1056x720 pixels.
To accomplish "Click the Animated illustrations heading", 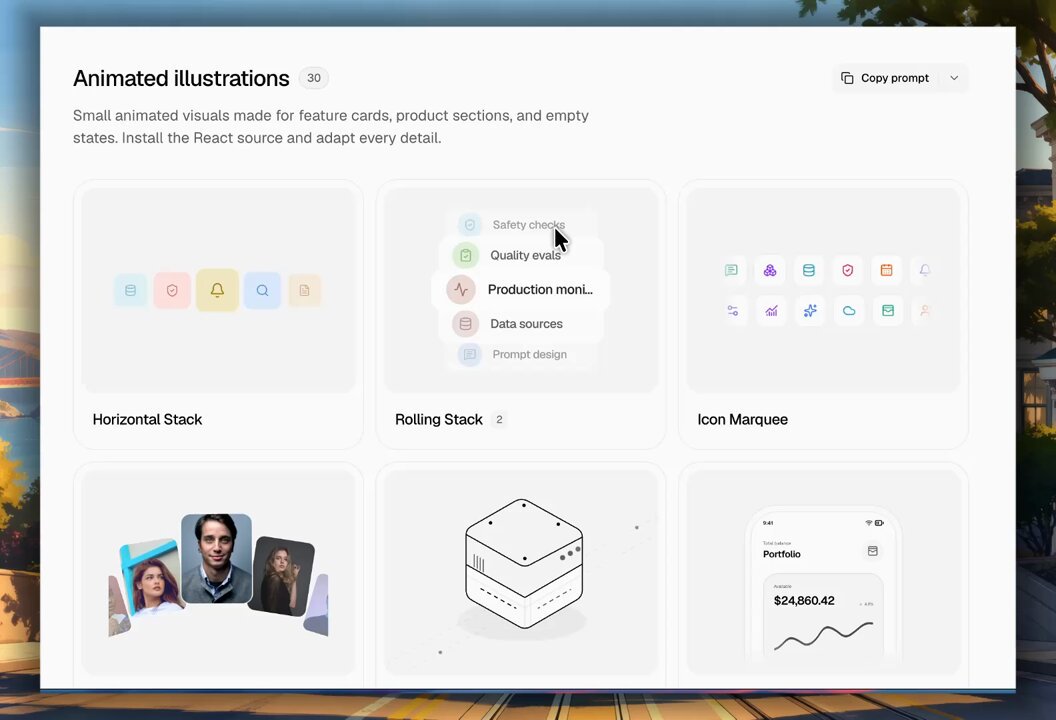I will [181, 79].
